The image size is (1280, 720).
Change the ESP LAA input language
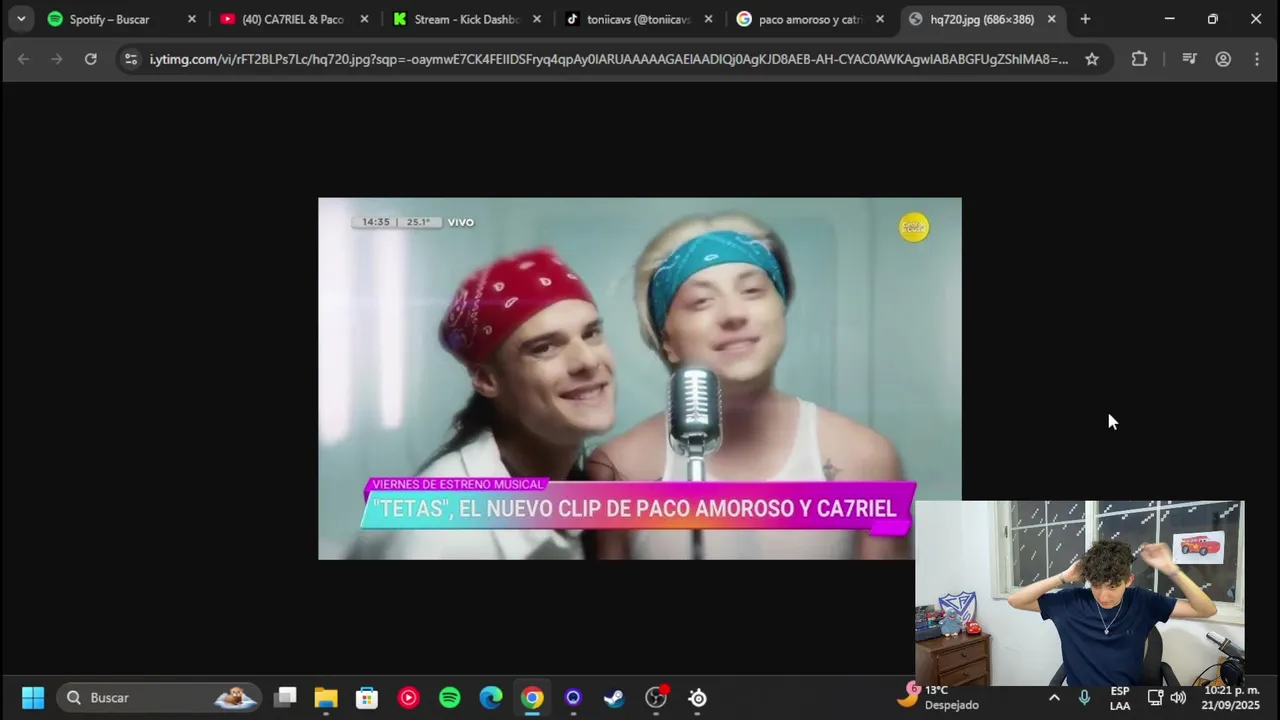(x=1120, y=697)
